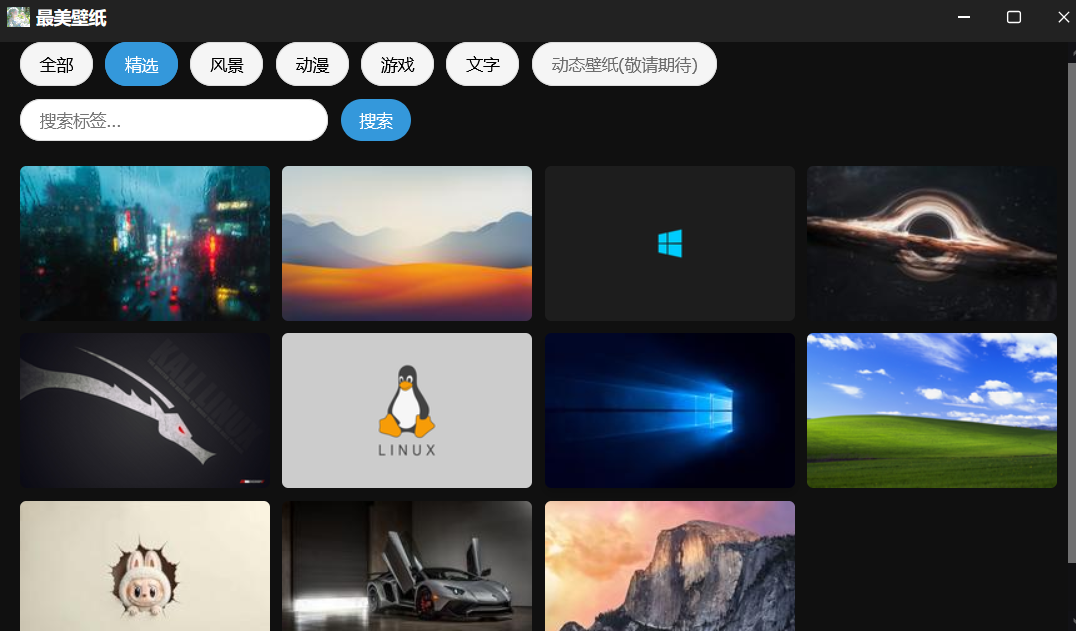This screenshot has height=631, width=1076.
Task: Open the 文字 category
Action: [x=482, y=64]
